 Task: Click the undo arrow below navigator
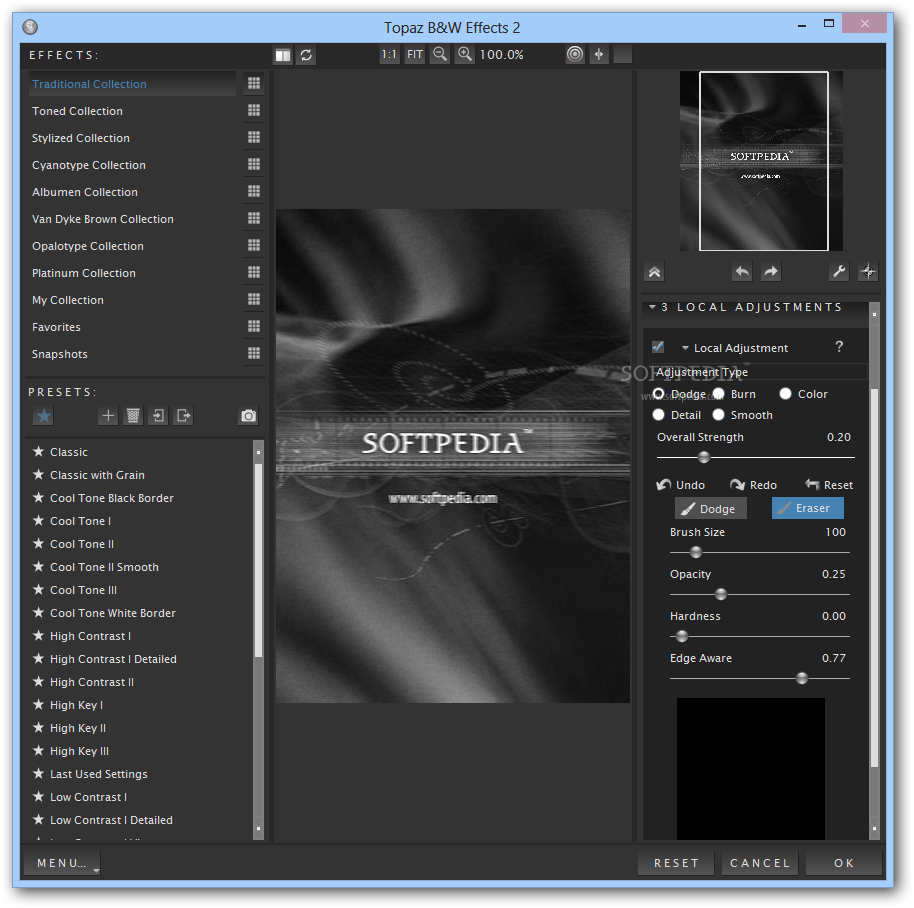pyautogui.click(x=742, y=272)
